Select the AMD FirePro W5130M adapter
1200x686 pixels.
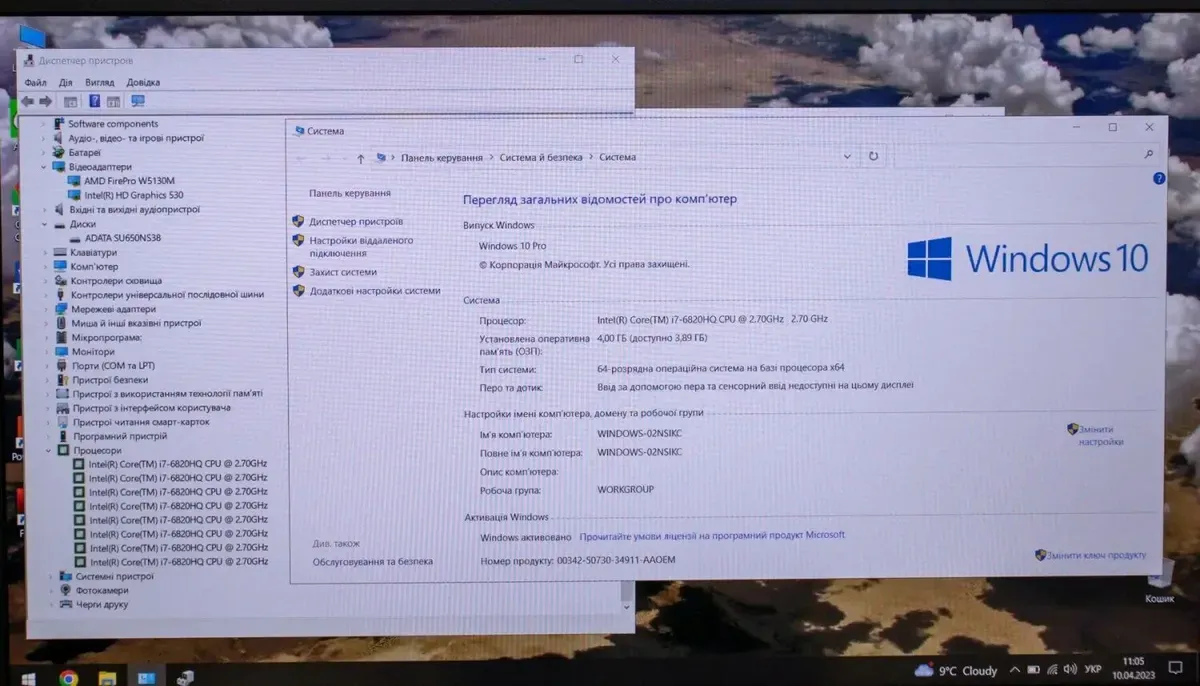pyautogui.click(x=122, y=181)
